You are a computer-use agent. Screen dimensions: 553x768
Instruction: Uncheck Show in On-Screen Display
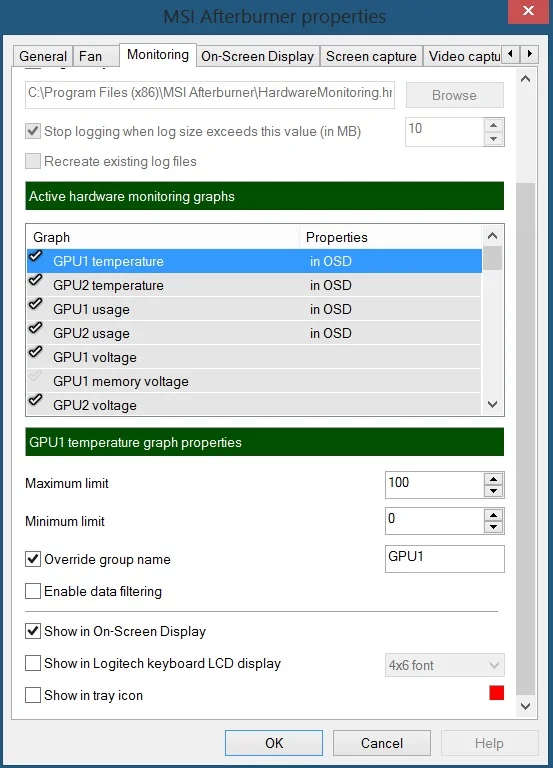(x=33, y=631)
